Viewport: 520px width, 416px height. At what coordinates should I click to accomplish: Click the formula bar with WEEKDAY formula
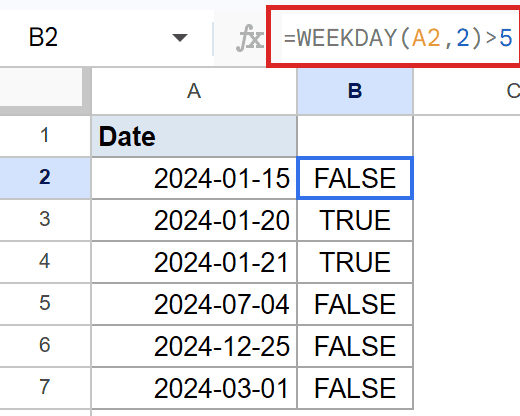[394, 38]
